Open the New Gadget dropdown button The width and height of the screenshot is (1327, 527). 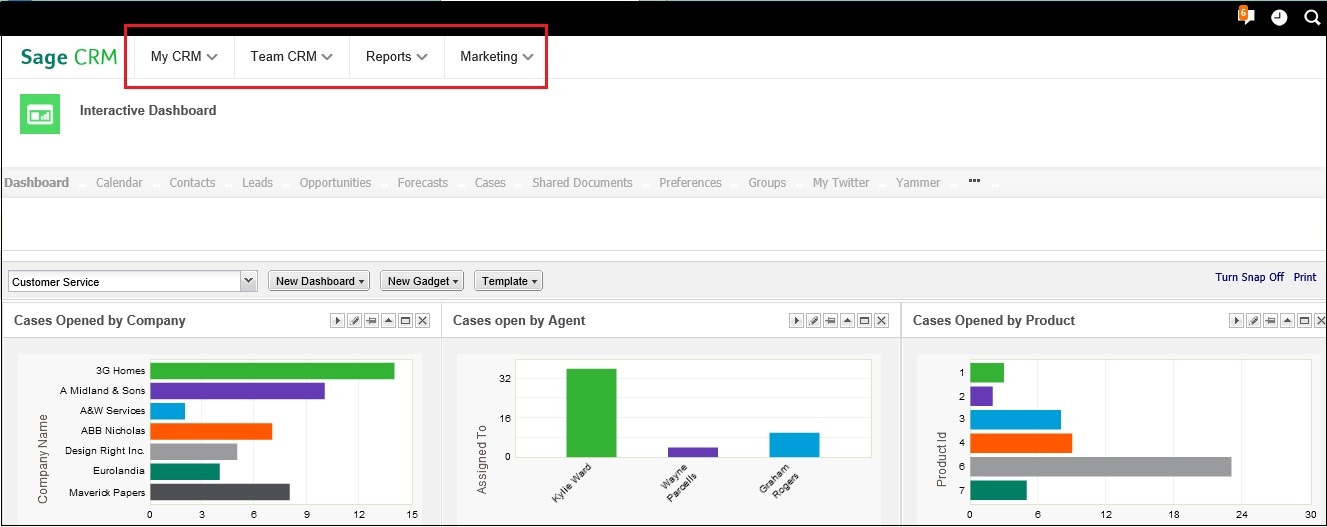point(422,281)
